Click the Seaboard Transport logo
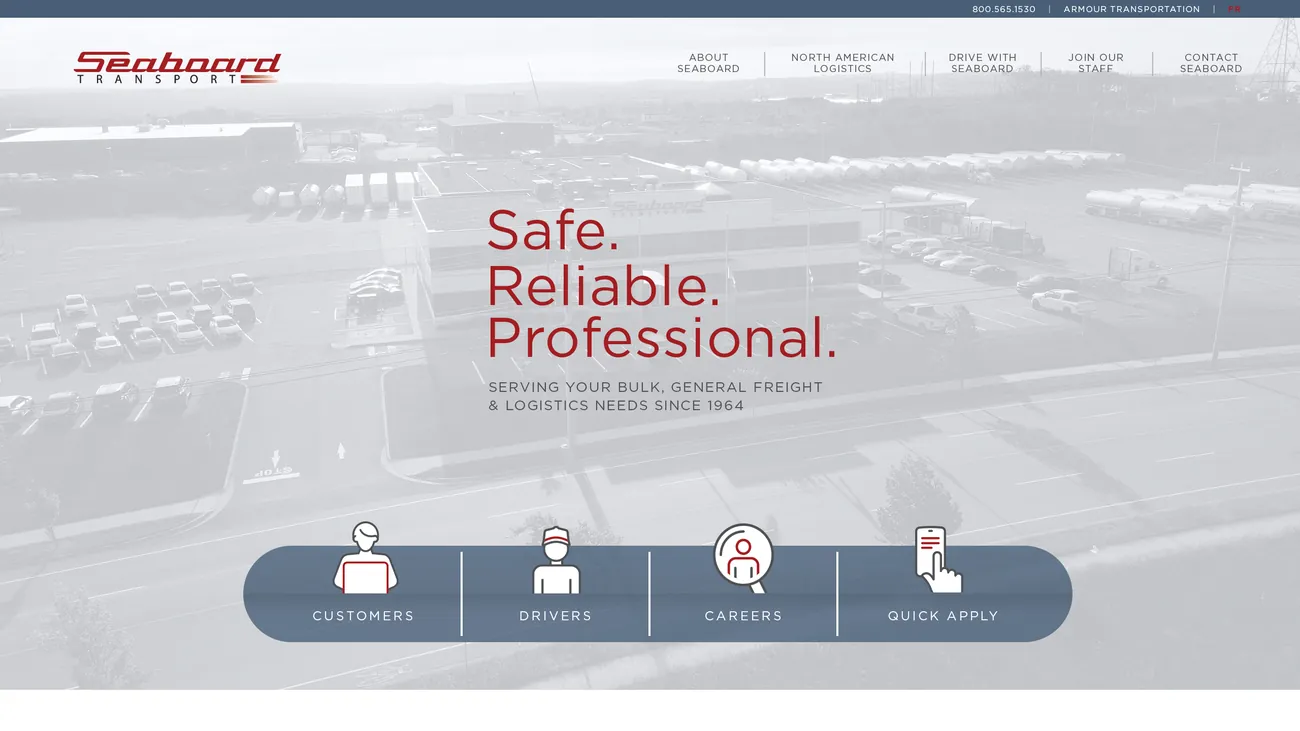Screen dimensions: 1300x731 pyautogui.click(x=178, y=68)
